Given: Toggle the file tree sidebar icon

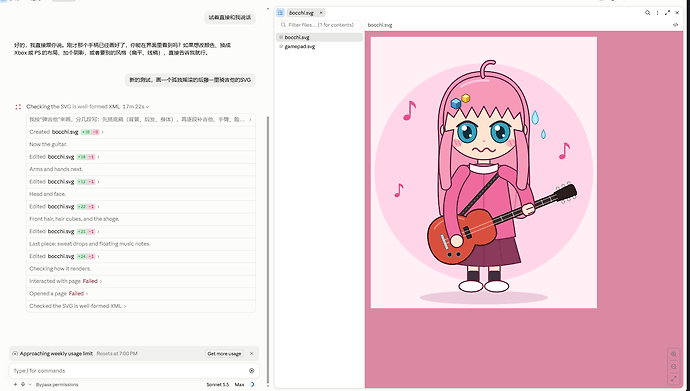Looking at the screenshot, I should (280, 13).
